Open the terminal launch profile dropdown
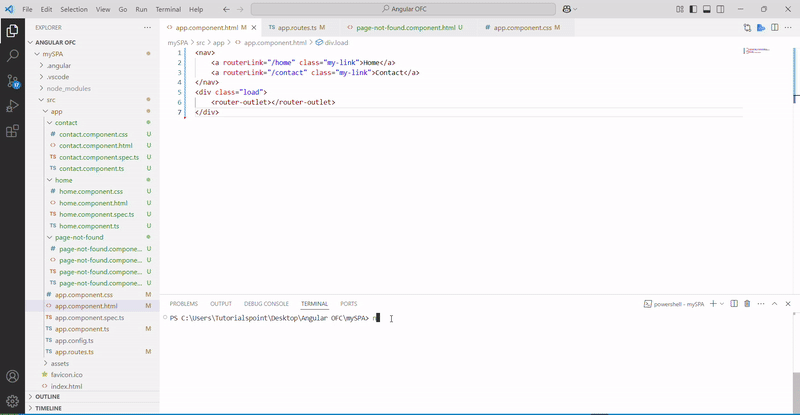The width and height of the screenshot is (800, 415). [721, 304]
